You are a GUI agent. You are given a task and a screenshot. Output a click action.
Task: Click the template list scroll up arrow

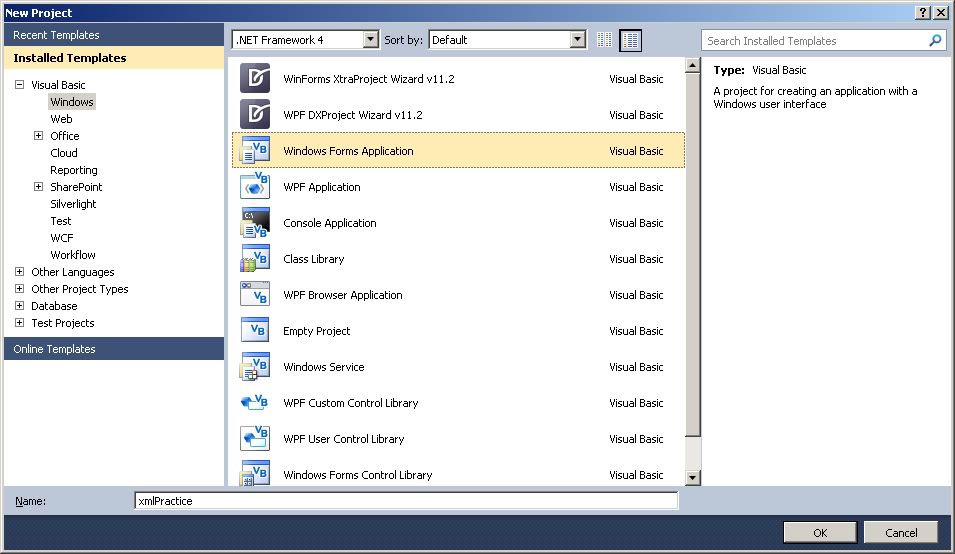click(692, 65)
